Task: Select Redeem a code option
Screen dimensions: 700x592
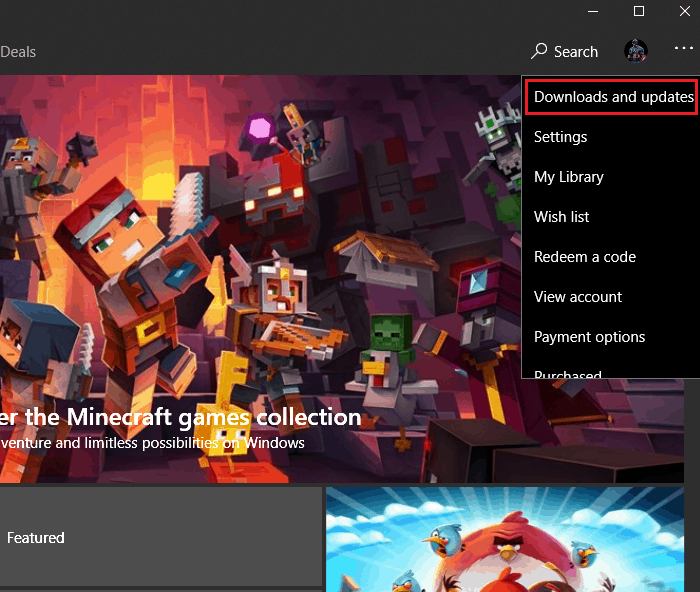Action: [611, 257]
